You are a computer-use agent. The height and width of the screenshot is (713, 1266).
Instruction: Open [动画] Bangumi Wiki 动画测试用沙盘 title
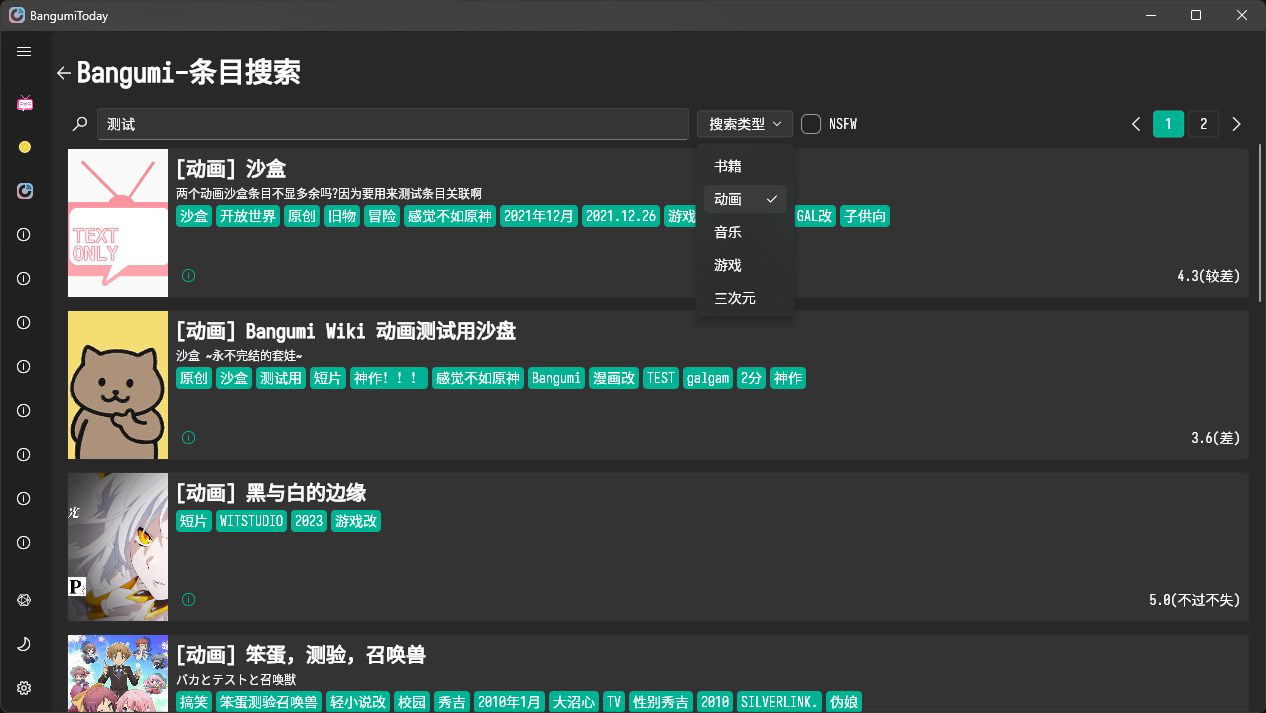point(346,330)
